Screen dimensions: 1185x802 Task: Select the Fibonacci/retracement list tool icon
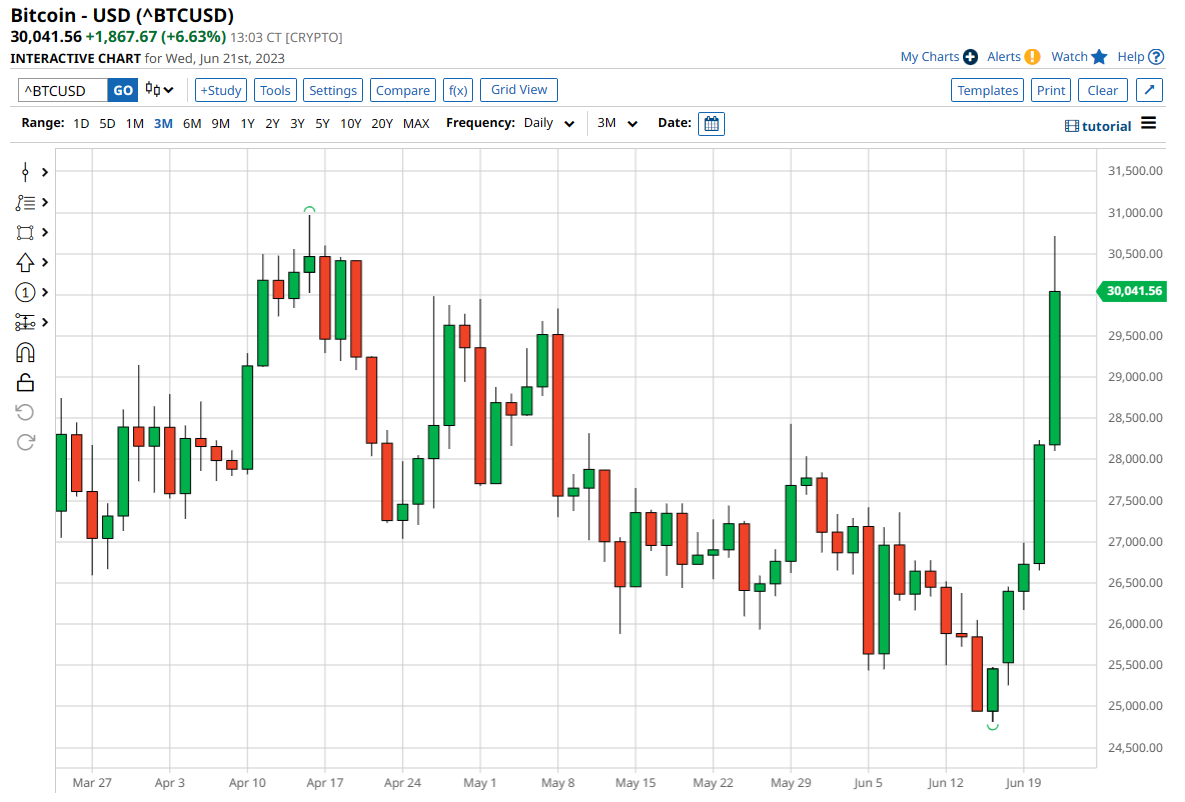[x=25, y=203]
